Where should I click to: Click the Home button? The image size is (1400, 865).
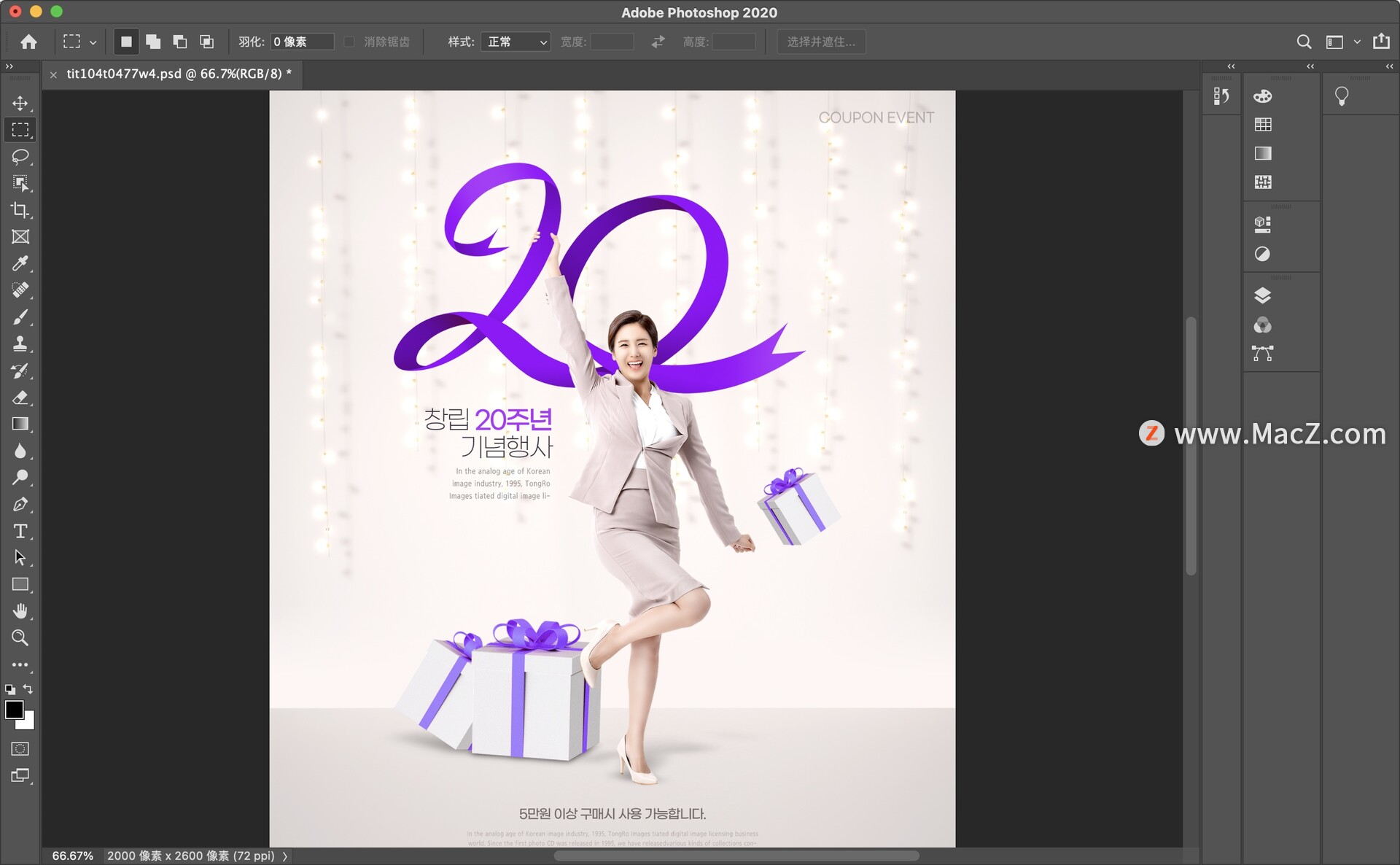point(29,42)
